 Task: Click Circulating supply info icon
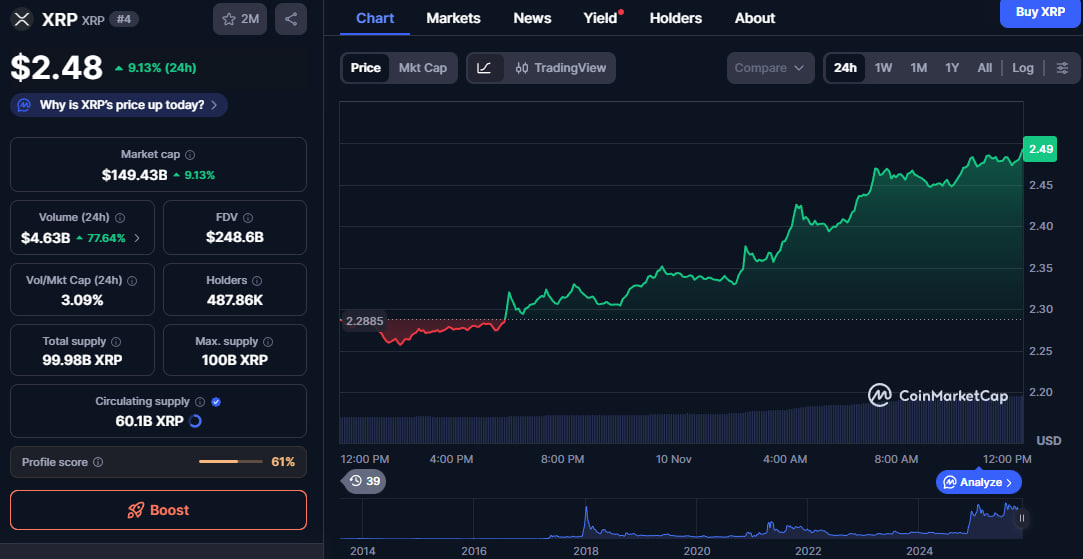pos(200,401)
